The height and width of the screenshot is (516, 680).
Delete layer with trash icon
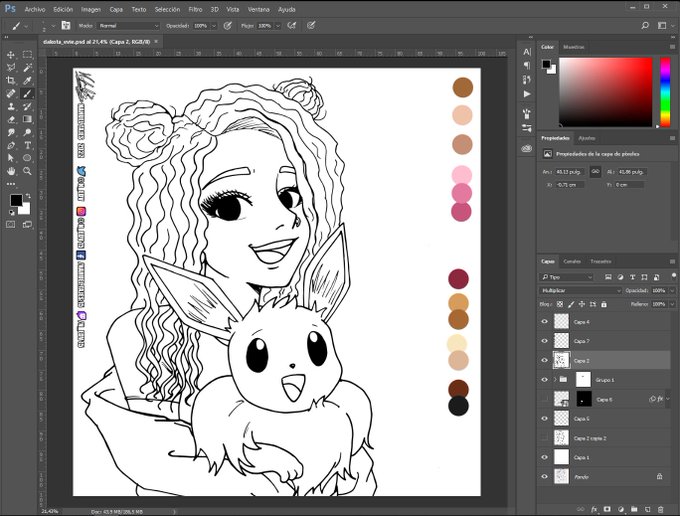pyautogui.click(x=660, y=509)
